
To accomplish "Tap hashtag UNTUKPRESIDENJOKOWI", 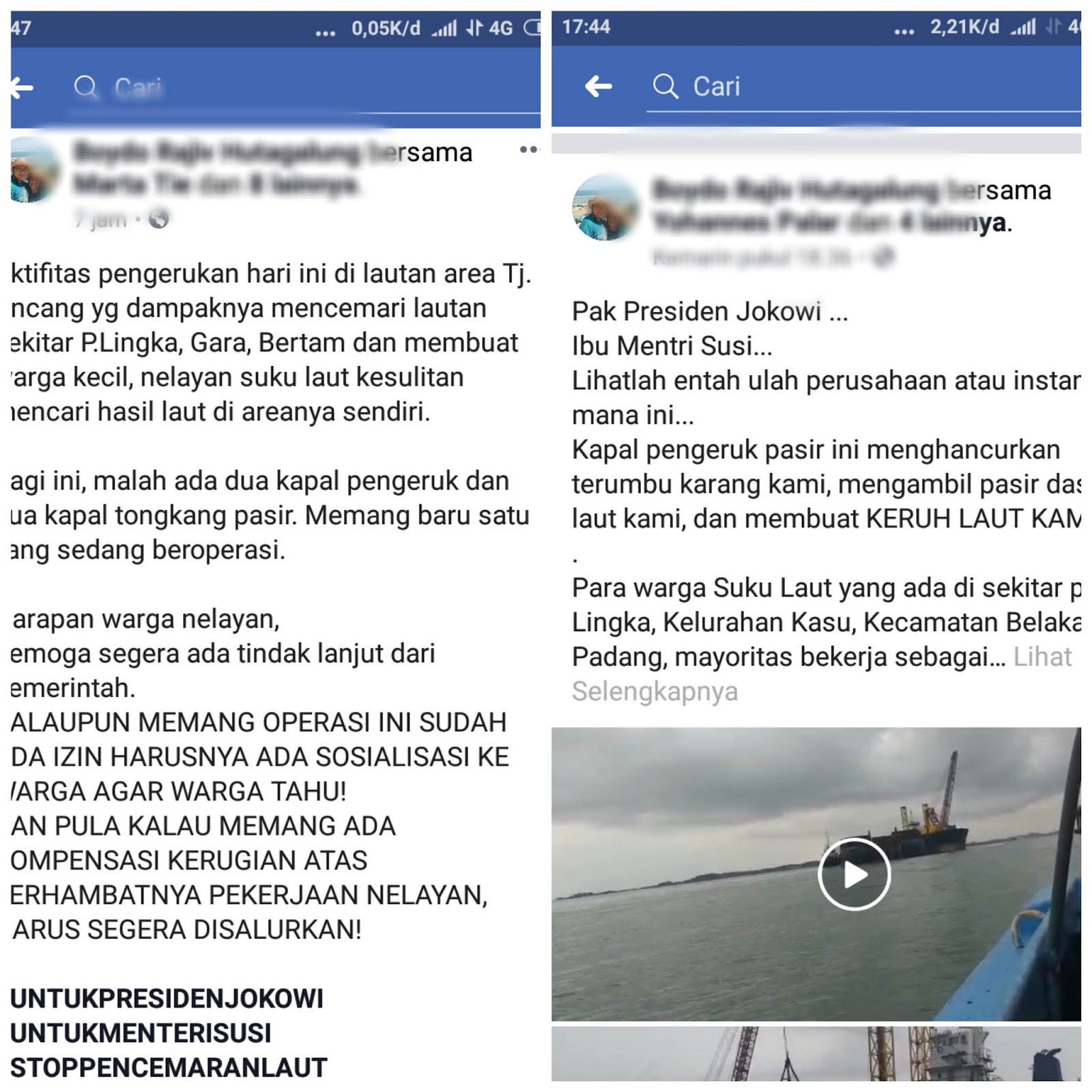I will 167,998.
